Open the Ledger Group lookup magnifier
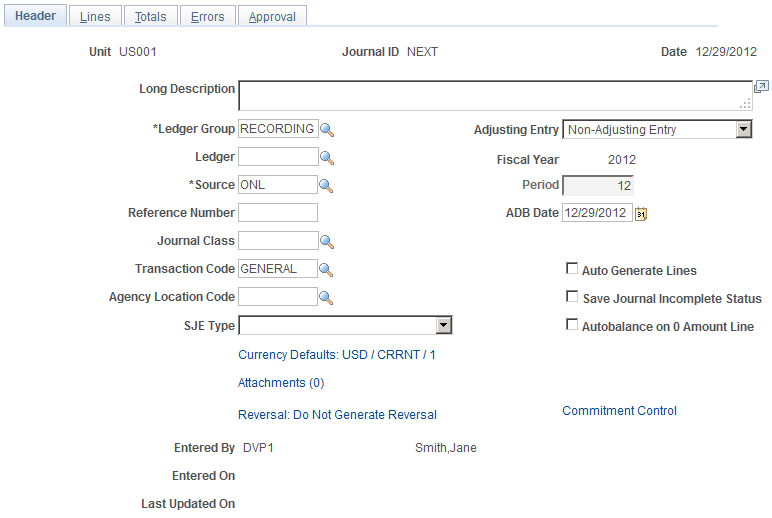 click(327, 130)
